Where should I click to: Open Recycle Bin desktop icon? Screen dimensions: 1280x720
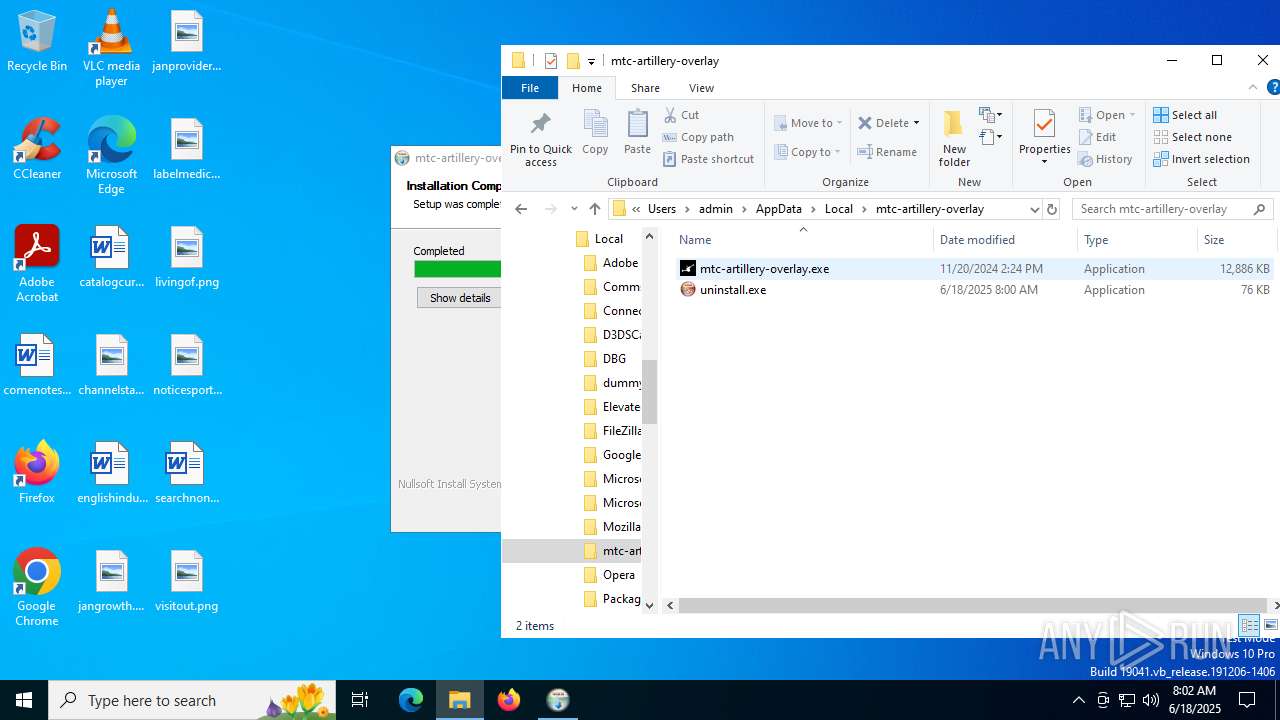[37, 42]
